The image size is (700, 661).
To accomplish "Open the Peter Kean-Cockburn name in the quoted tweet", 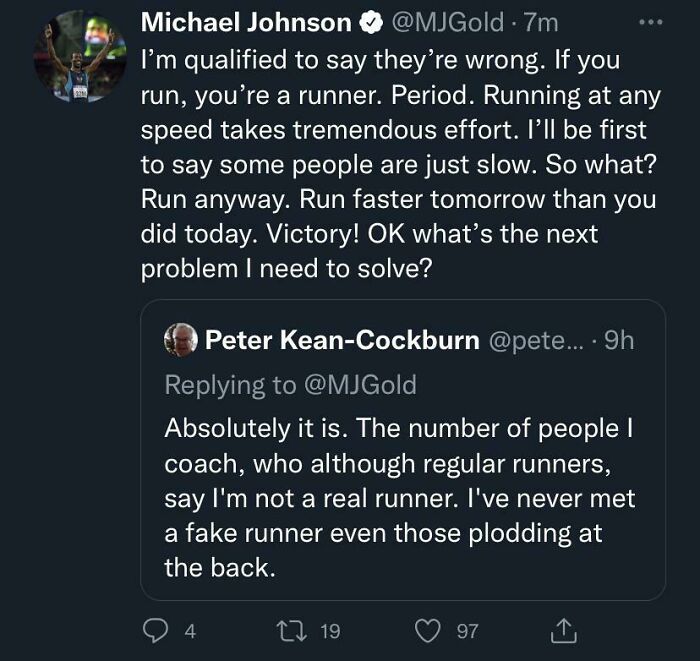I will pyautogui.click(x=342, y=340).
